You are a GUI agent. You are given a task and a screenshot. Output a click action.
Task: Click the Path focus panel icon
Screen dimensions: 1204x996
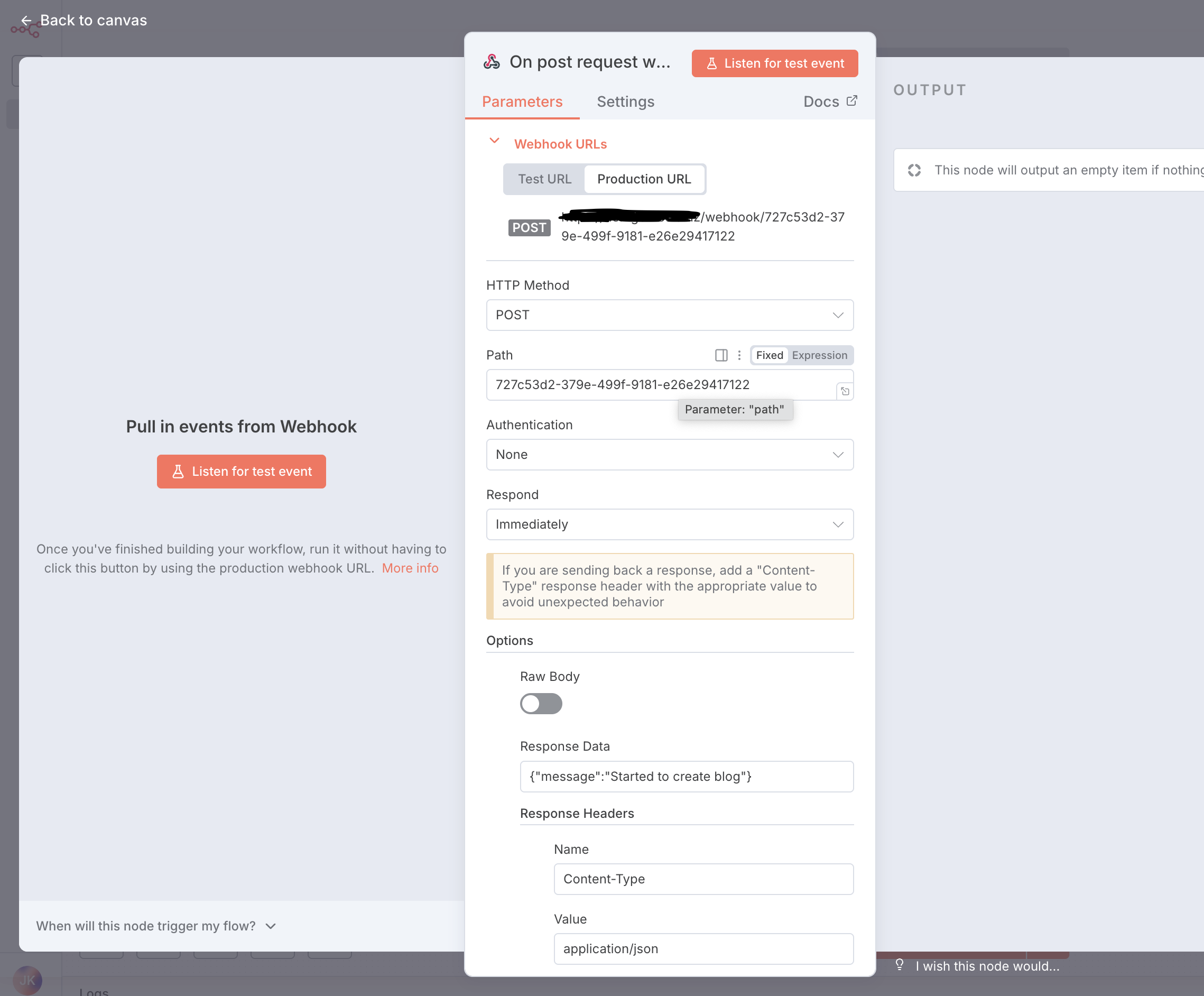(721, 355)
